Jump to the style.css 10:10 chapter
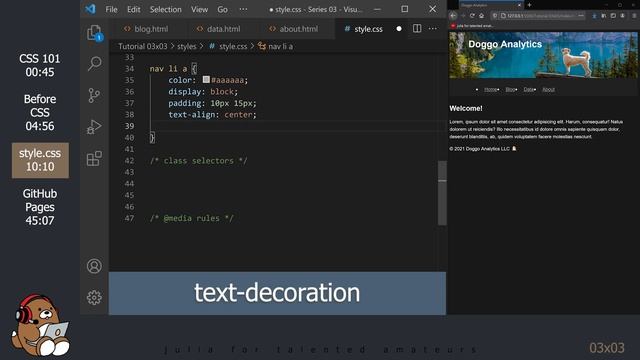 (40, 160)
